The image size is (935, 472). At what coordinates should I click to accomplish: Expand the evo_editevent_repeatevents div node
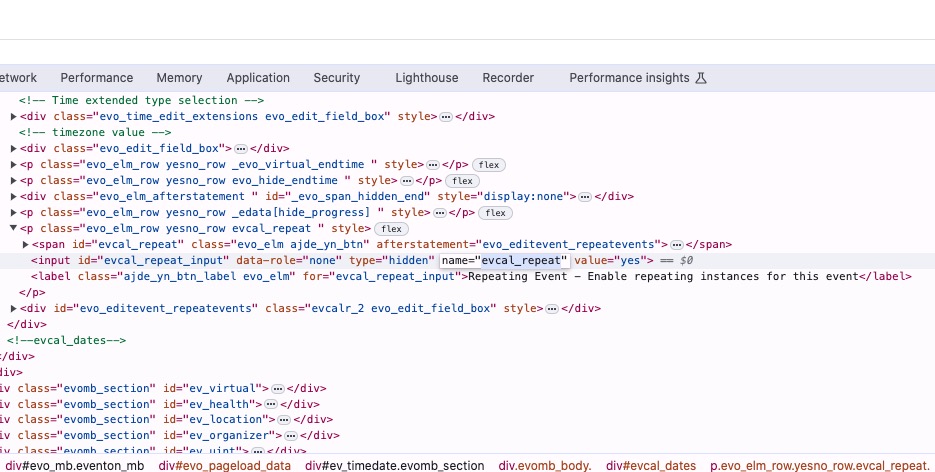[13, 309]
